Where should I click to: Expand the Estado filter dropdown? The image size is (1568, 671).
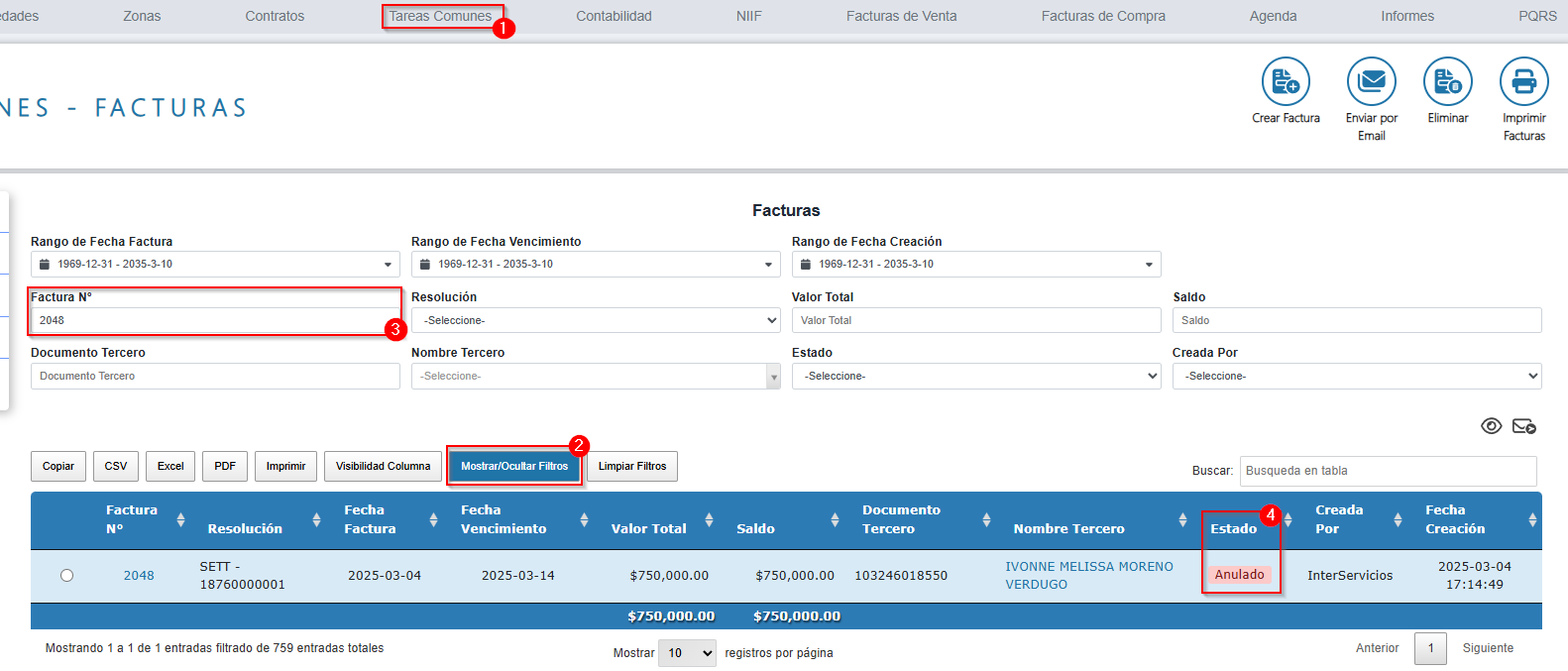coord(976,376)
